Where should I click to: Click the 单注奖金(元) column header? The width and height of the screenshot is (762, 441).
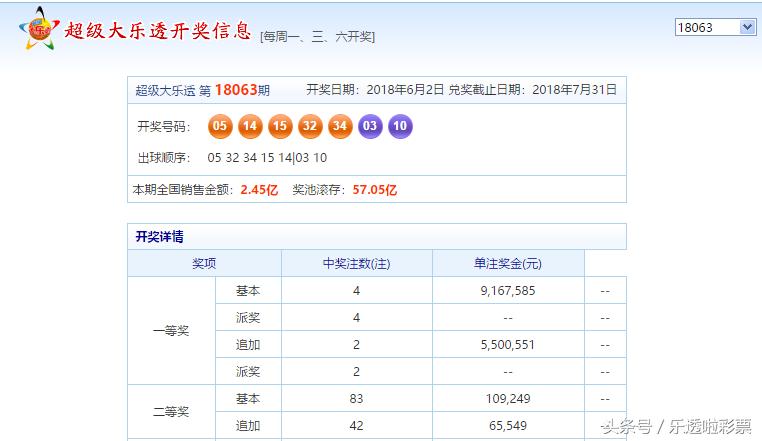[x=508, y=264]
